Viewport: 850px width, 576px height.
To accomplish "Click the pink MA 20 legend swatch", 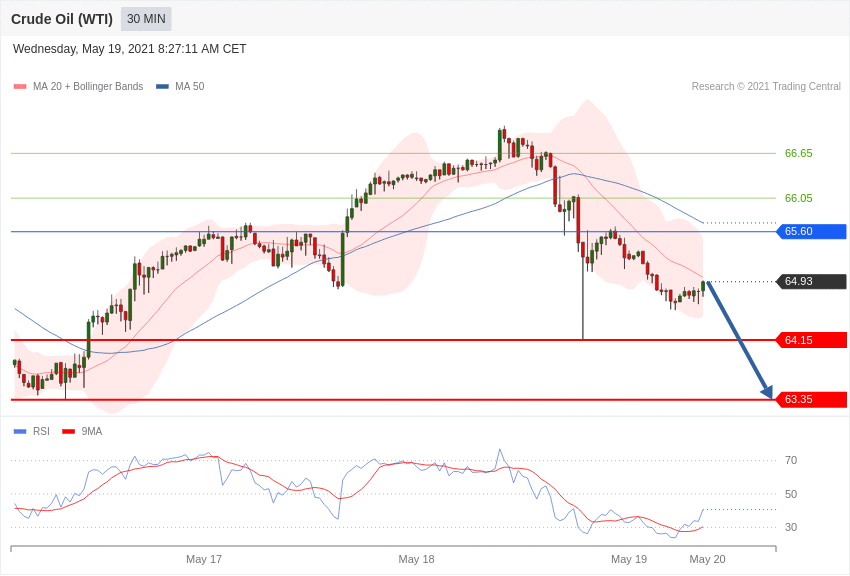I will [x=20, y=86].
